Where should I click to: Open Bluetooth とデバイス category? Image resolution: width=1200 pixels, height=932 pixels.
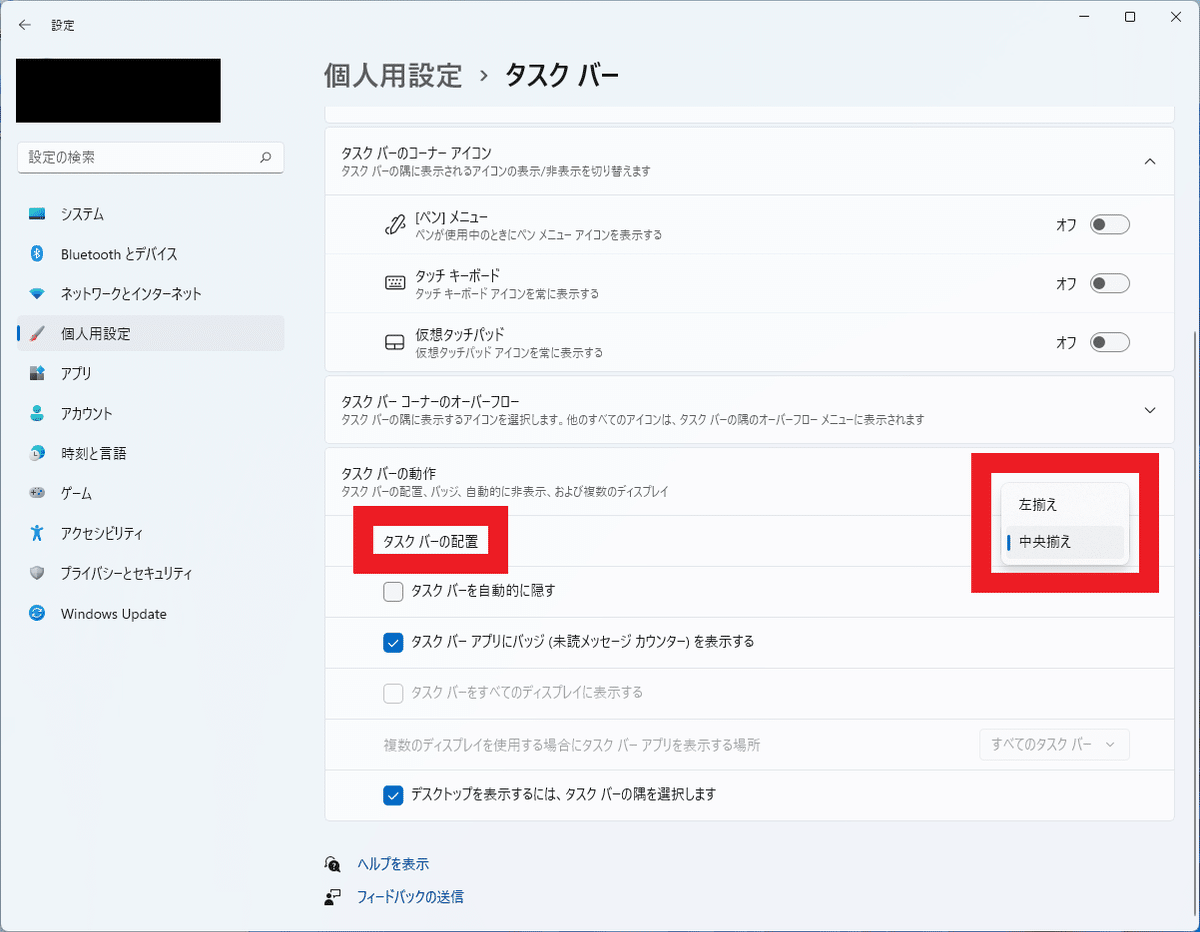point(151,254)
